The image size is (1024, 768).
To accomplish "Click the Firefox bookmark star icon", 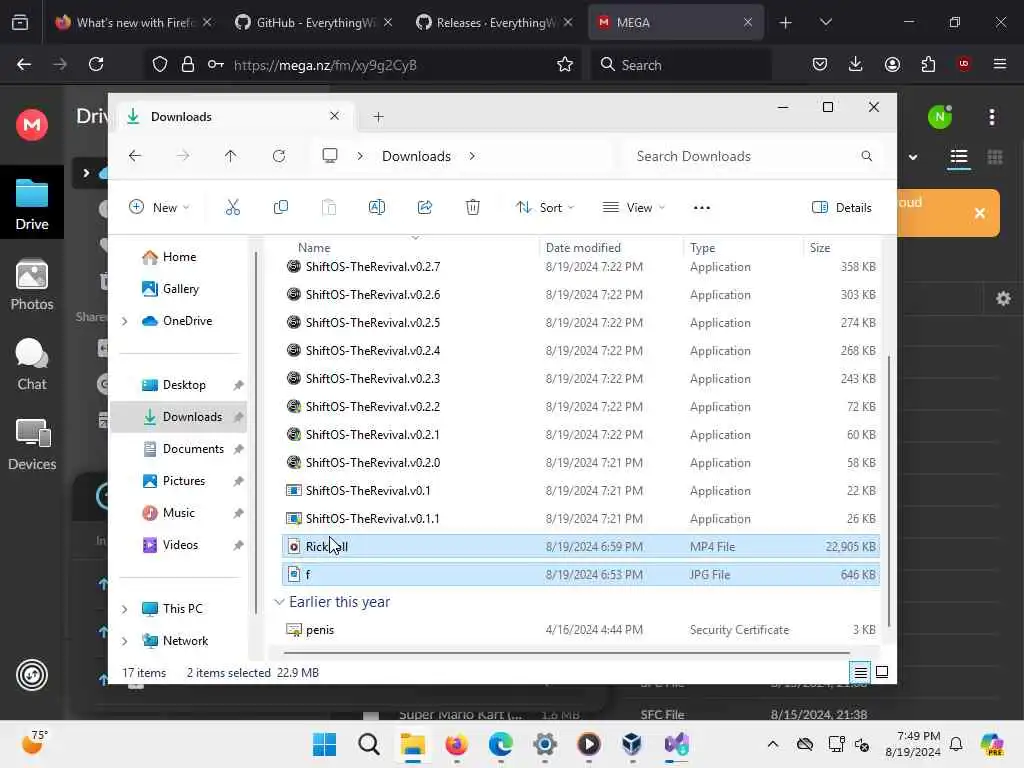I will [565, 64].
